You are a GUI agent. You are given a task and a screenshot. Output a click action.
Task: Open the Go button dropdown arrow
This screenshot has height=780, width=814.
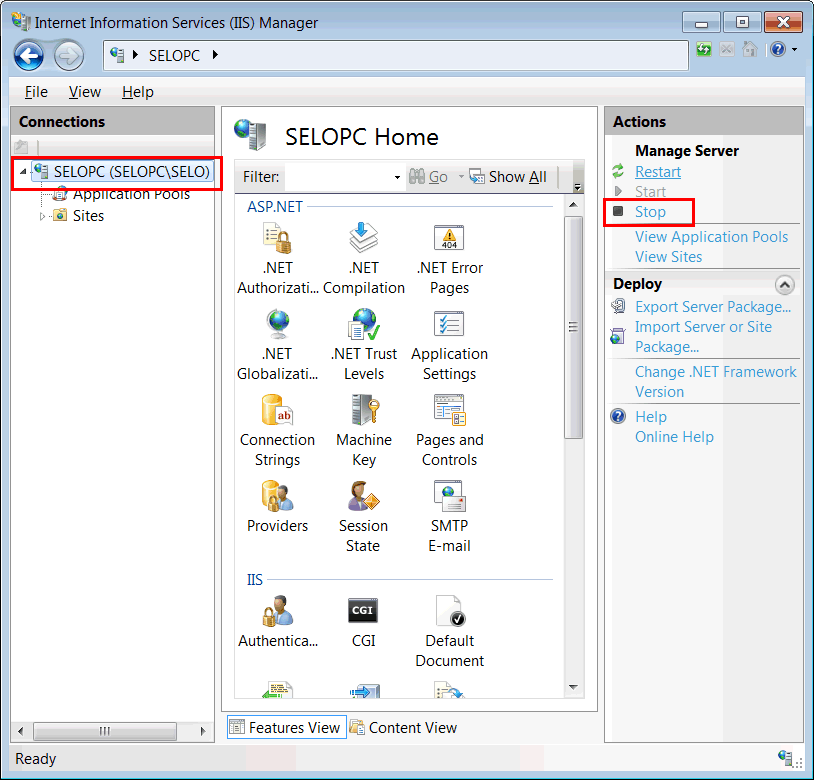tap(461, 177)
